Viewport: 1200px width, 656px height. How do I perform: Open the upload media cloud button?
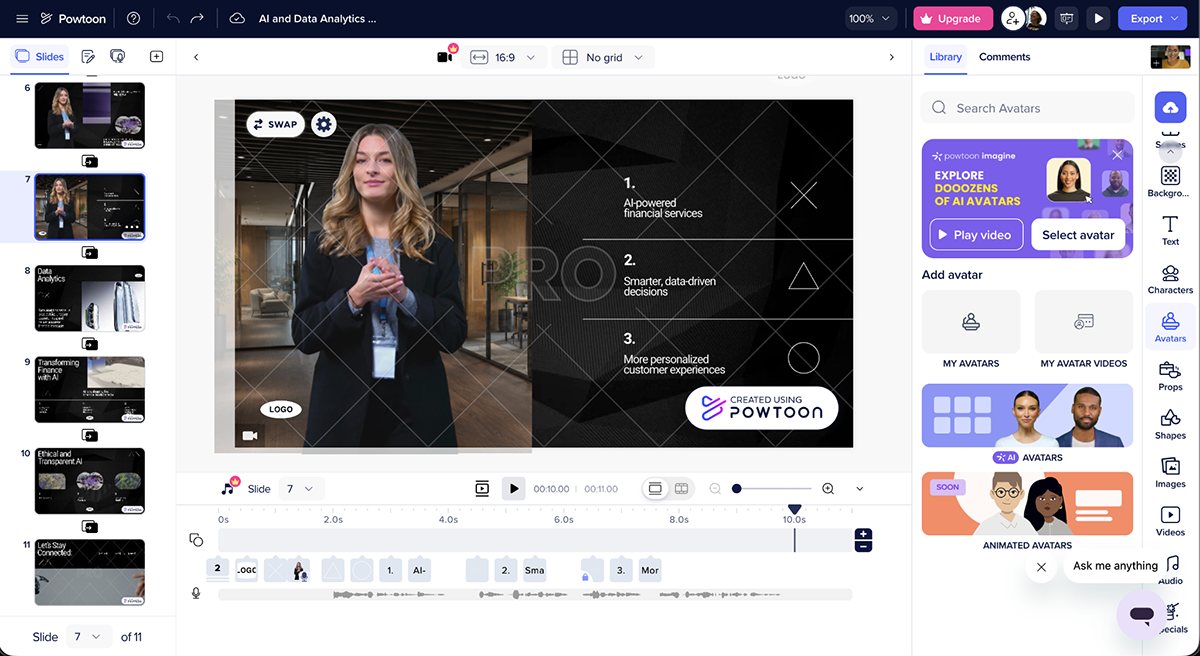[x=1170, y=108]
